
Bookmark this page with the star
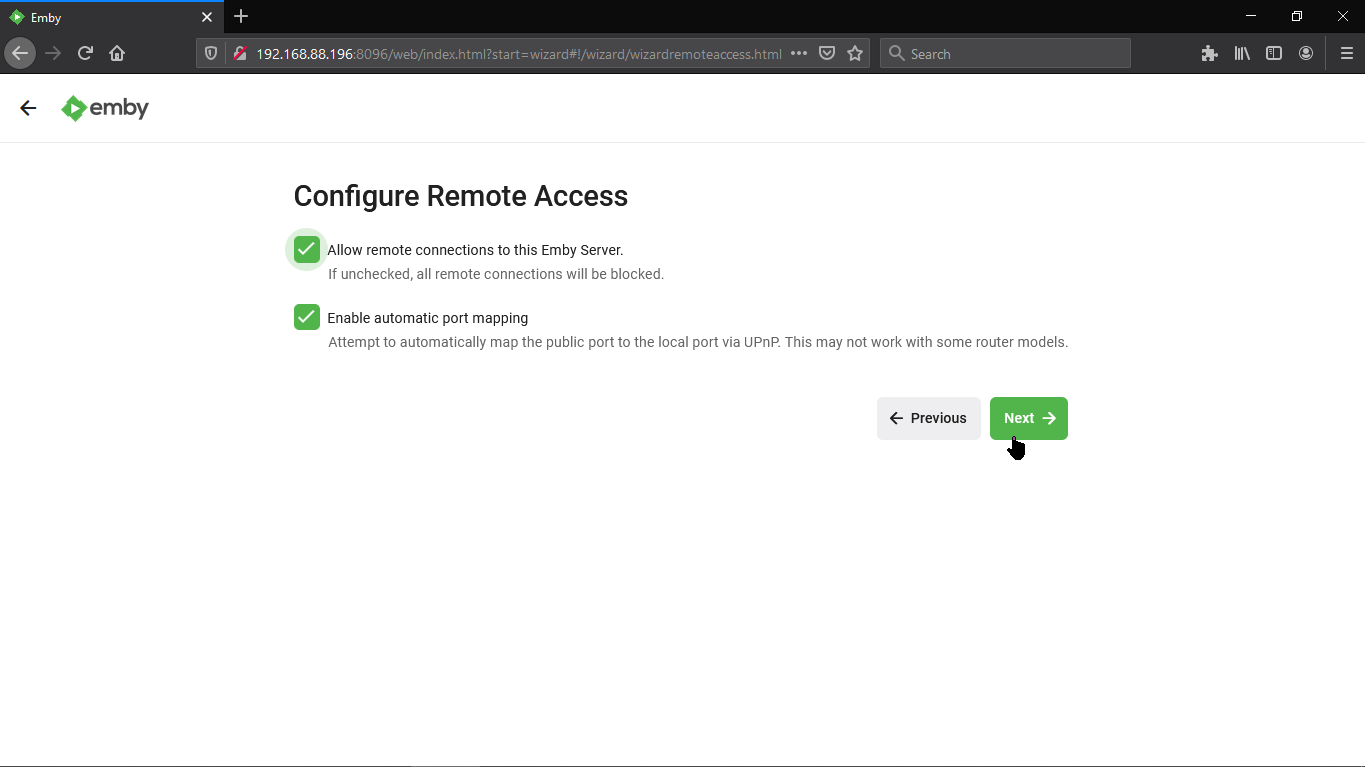(855, 54)
